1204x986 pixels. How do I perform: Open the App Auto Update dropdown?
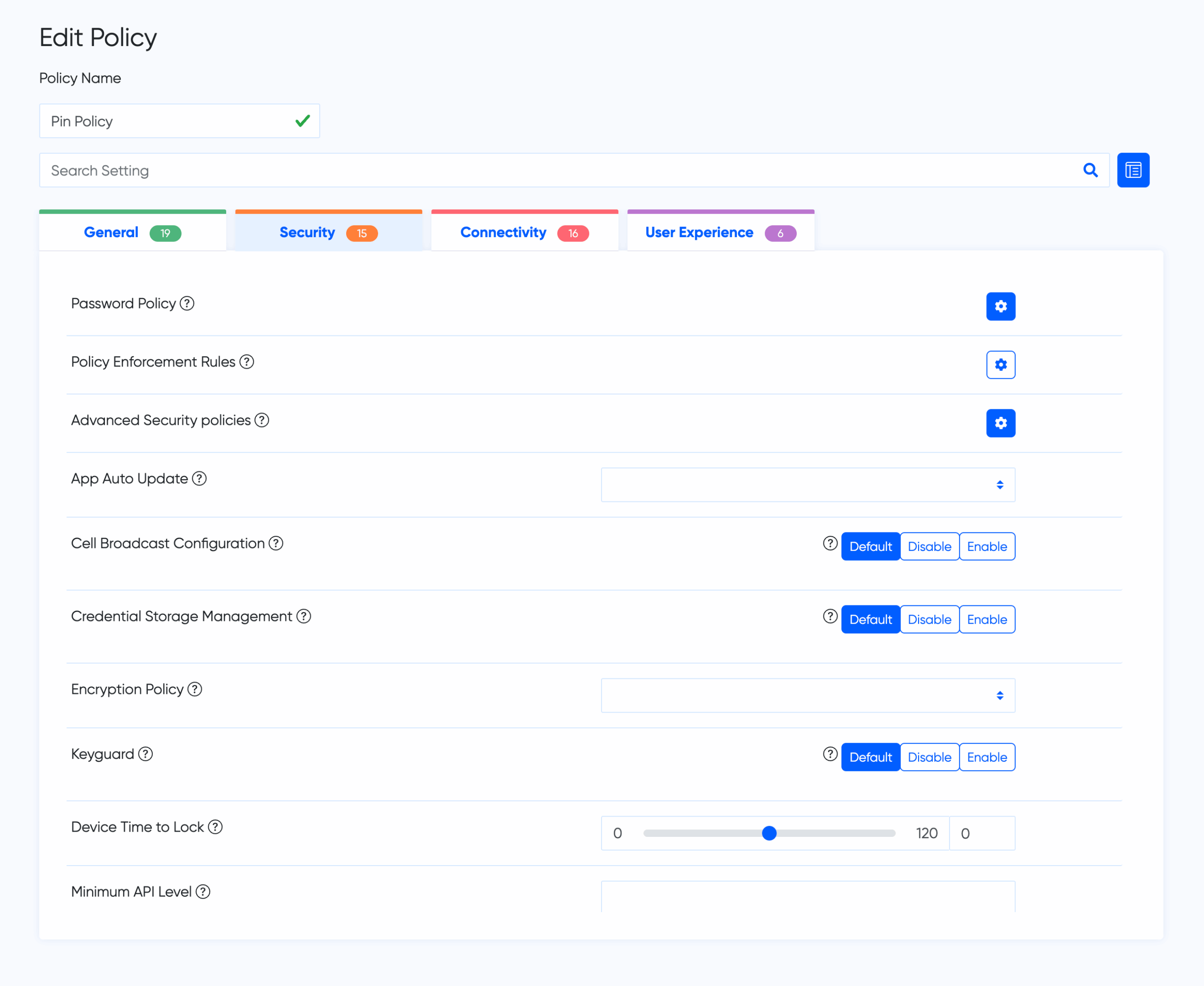[x=807, y=485]
